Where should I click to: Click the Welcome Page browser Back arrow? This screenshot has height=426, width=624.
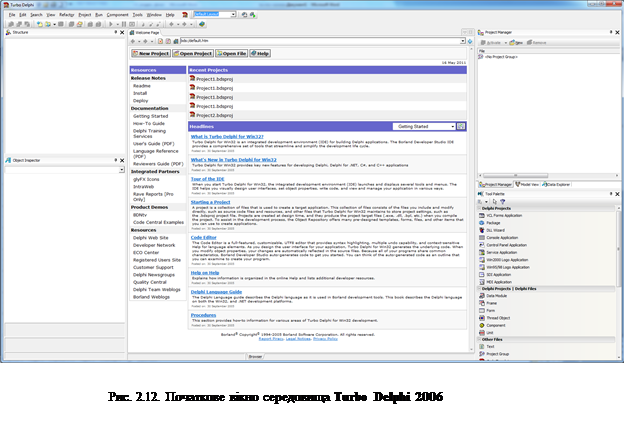pyautogui.click(x=133, y=41)
